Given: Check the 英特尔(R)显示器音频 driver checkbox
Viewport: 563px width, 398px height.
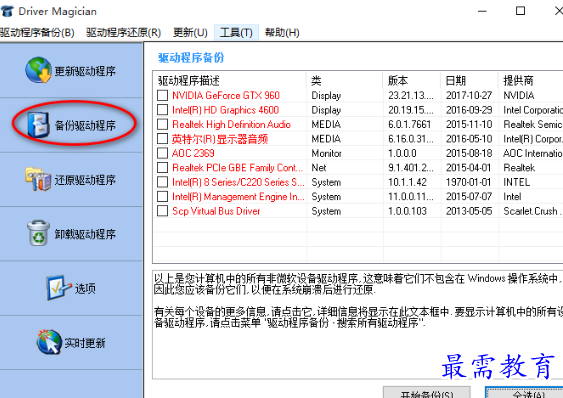Looking at the screenshot, I should click(163, 139).
